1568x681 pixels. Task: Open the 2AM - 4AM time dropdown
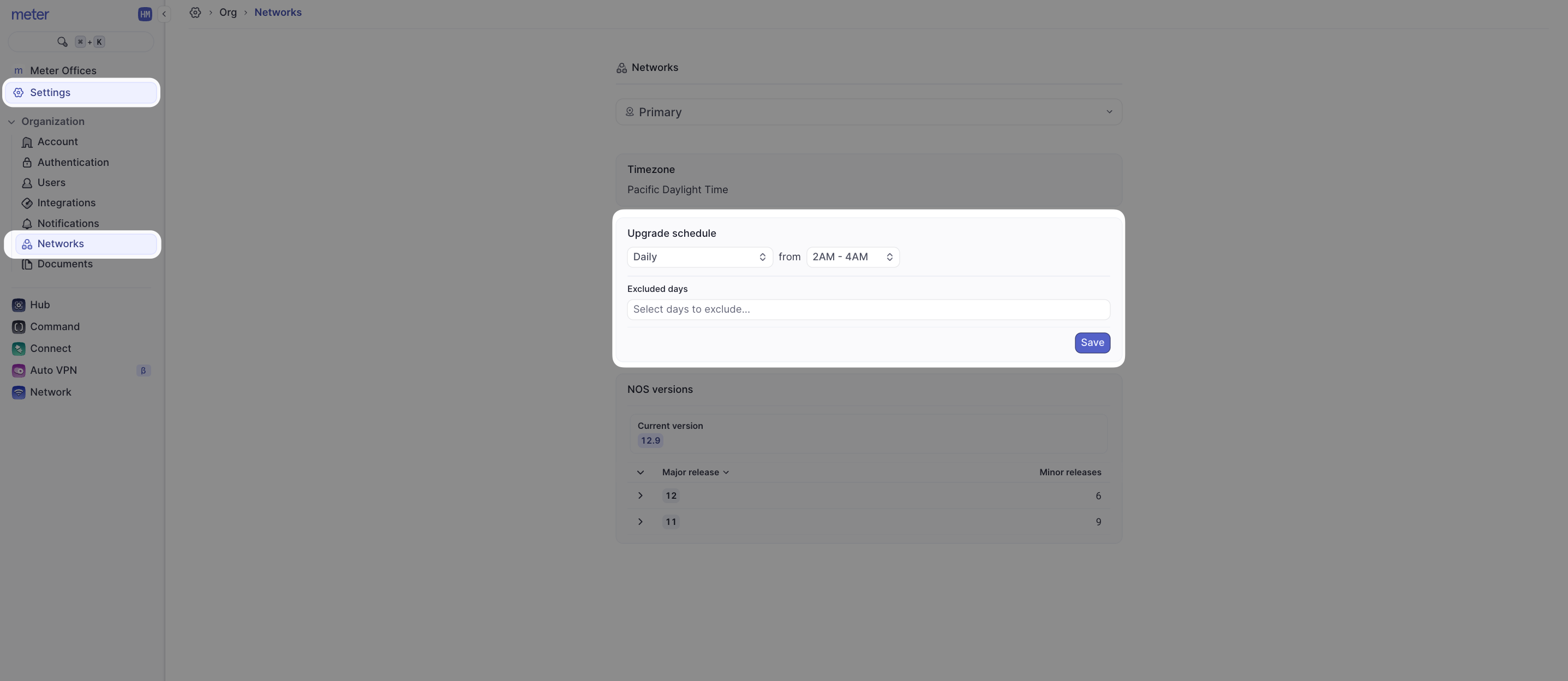tap(852, 257)
